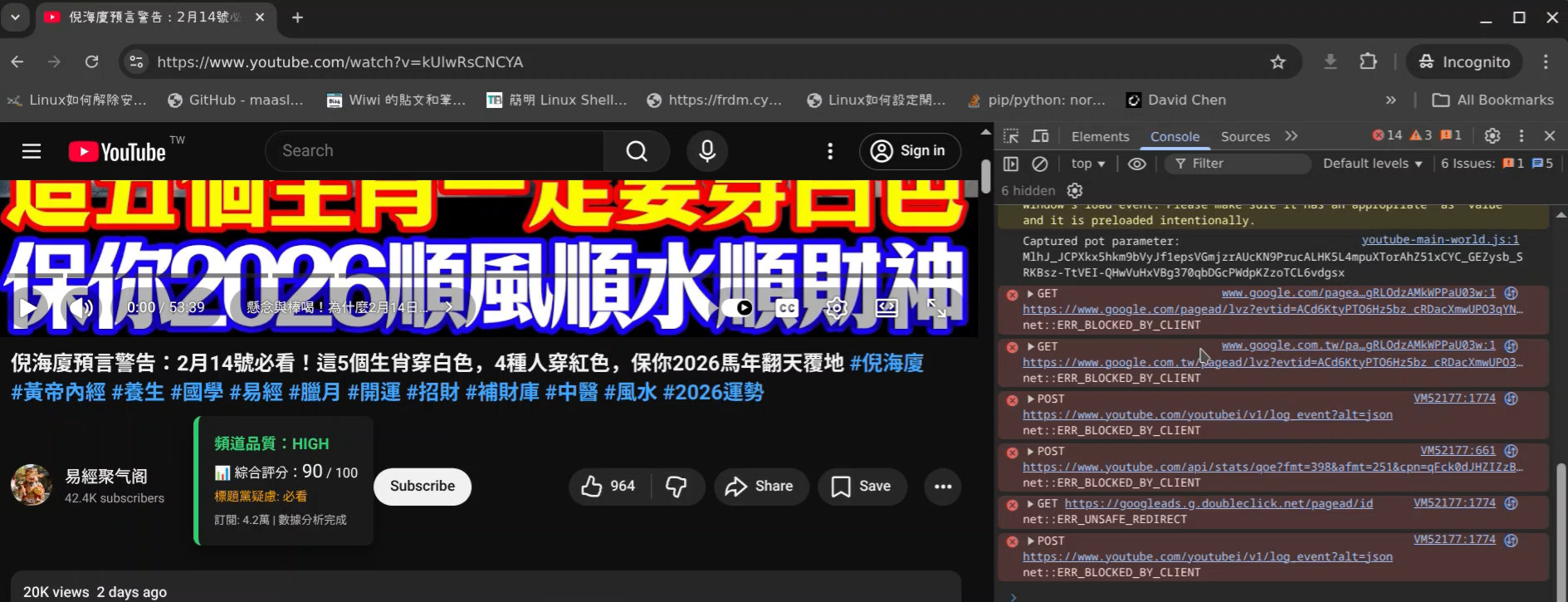Screen dimensions: 1568x602
Task: Open more actions menu below the video
Action: (943, 487)
